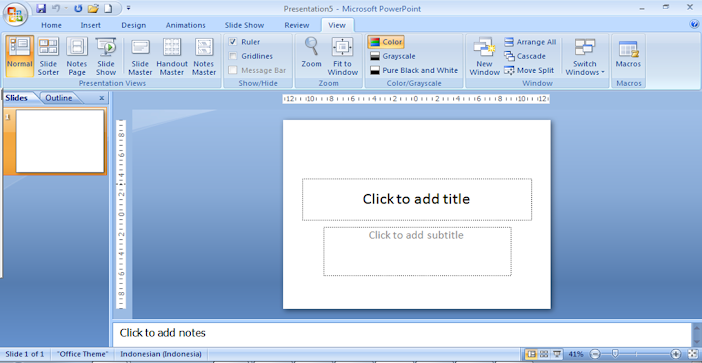Click Slide Sorter icon in status bar
Screen dimensions: 702x363
click(544, 354)
